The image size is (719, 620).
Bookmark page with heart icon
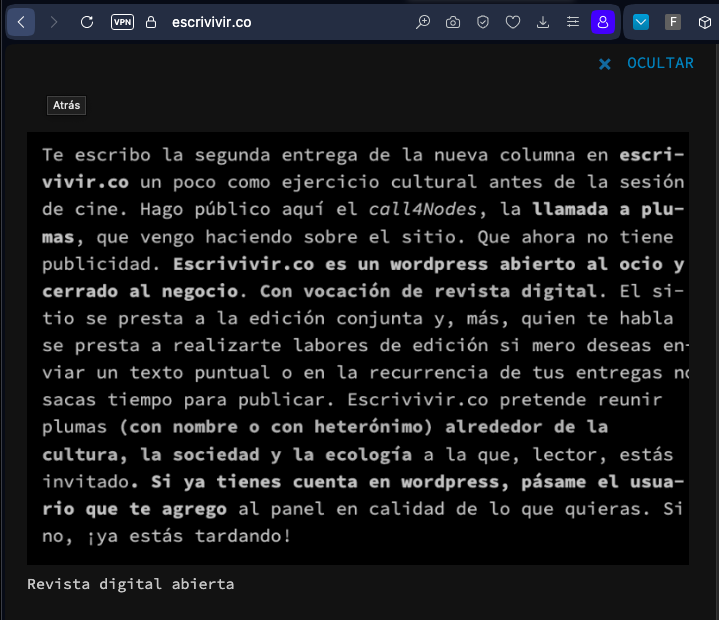[x=513, y=22]
